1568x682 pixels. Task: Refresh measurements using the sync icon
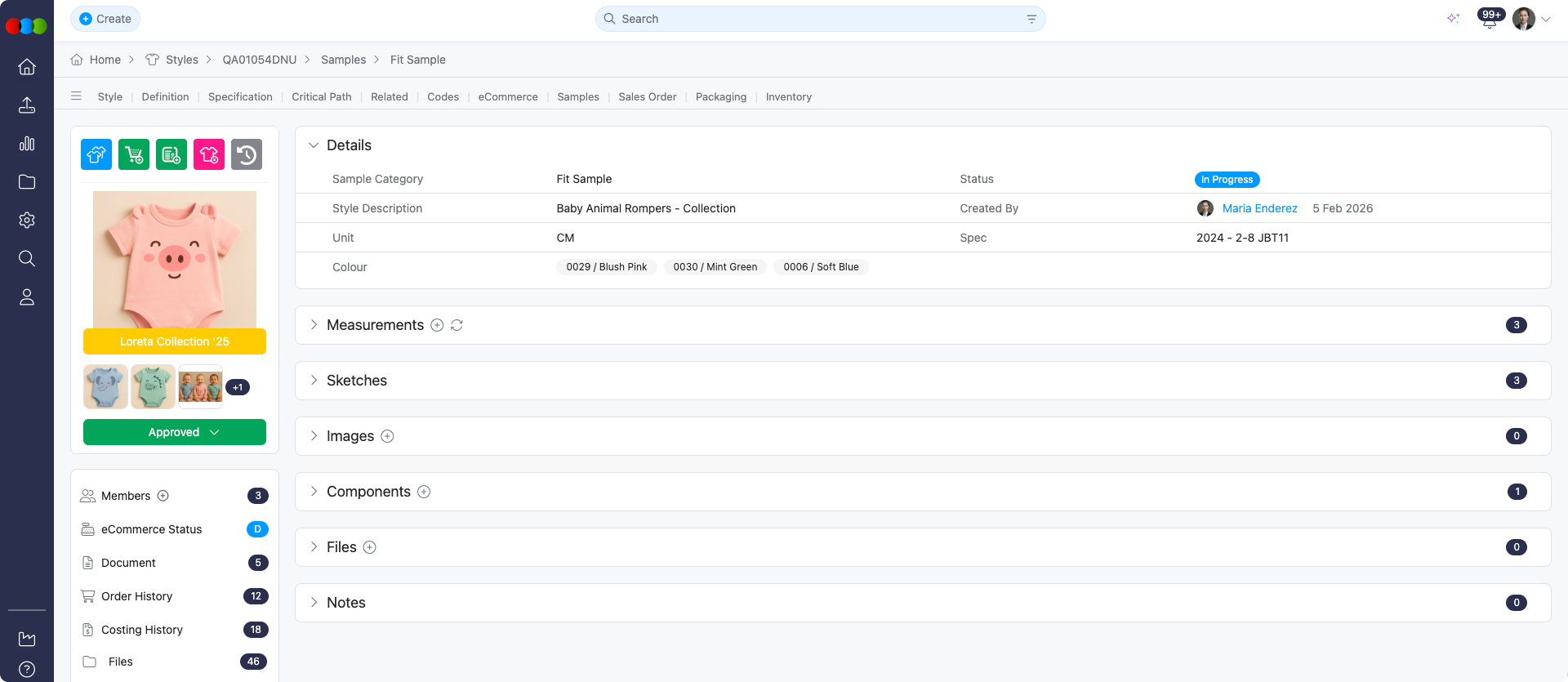[x=457, y=325]
